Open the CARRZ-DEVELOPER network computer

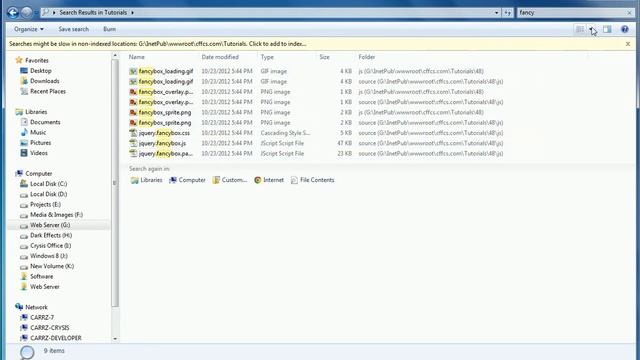(x=56, y=338)
